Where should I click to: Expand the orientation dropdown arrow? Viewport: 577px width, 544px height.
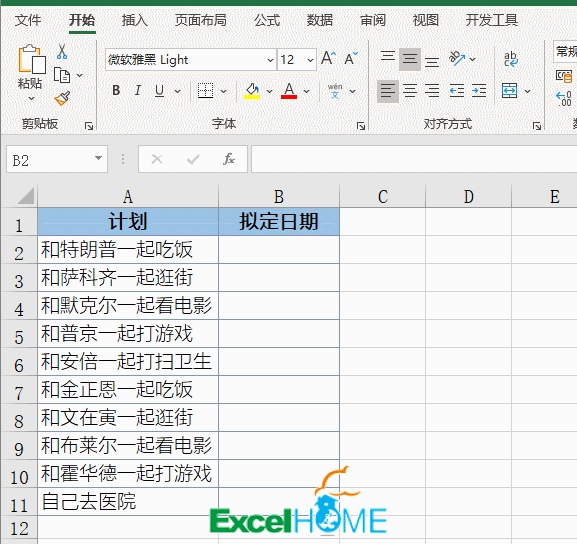coord(473,59)
